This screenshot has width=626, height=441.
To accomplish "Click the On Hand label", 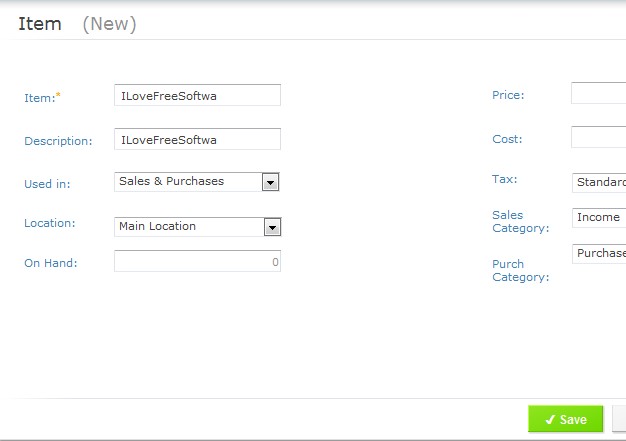I will (51, 263).
